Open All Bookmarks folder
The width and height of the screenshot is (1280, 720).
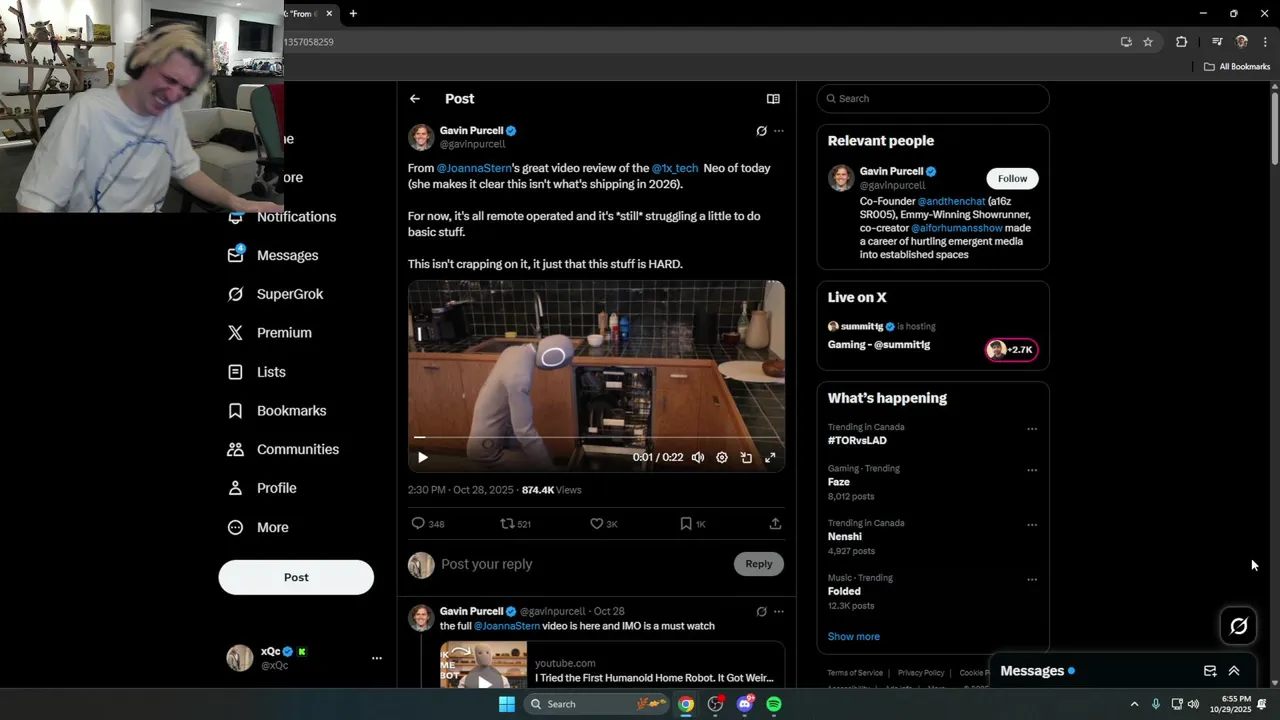(1237, 67)
